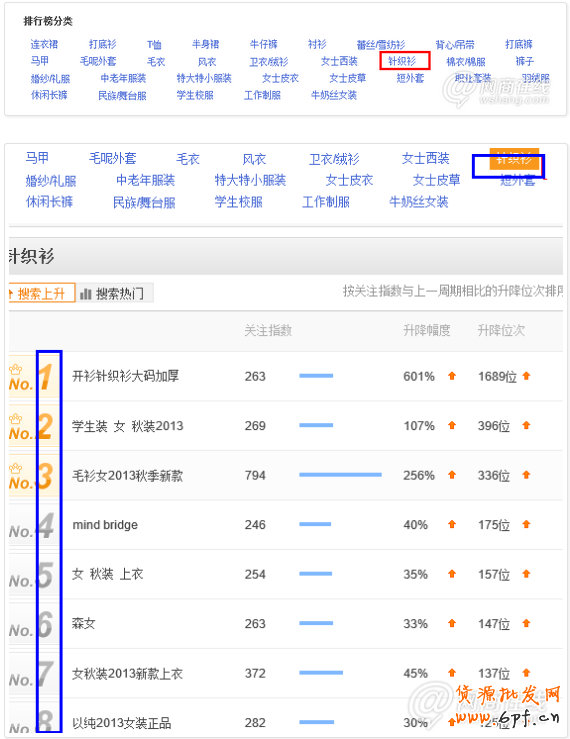Image resolution: width=570 pixels, height=739 pixels.
Task: Open 婚纱/礼服 in the lower category list
Action: pyautogui.click(x=50, y=181)
